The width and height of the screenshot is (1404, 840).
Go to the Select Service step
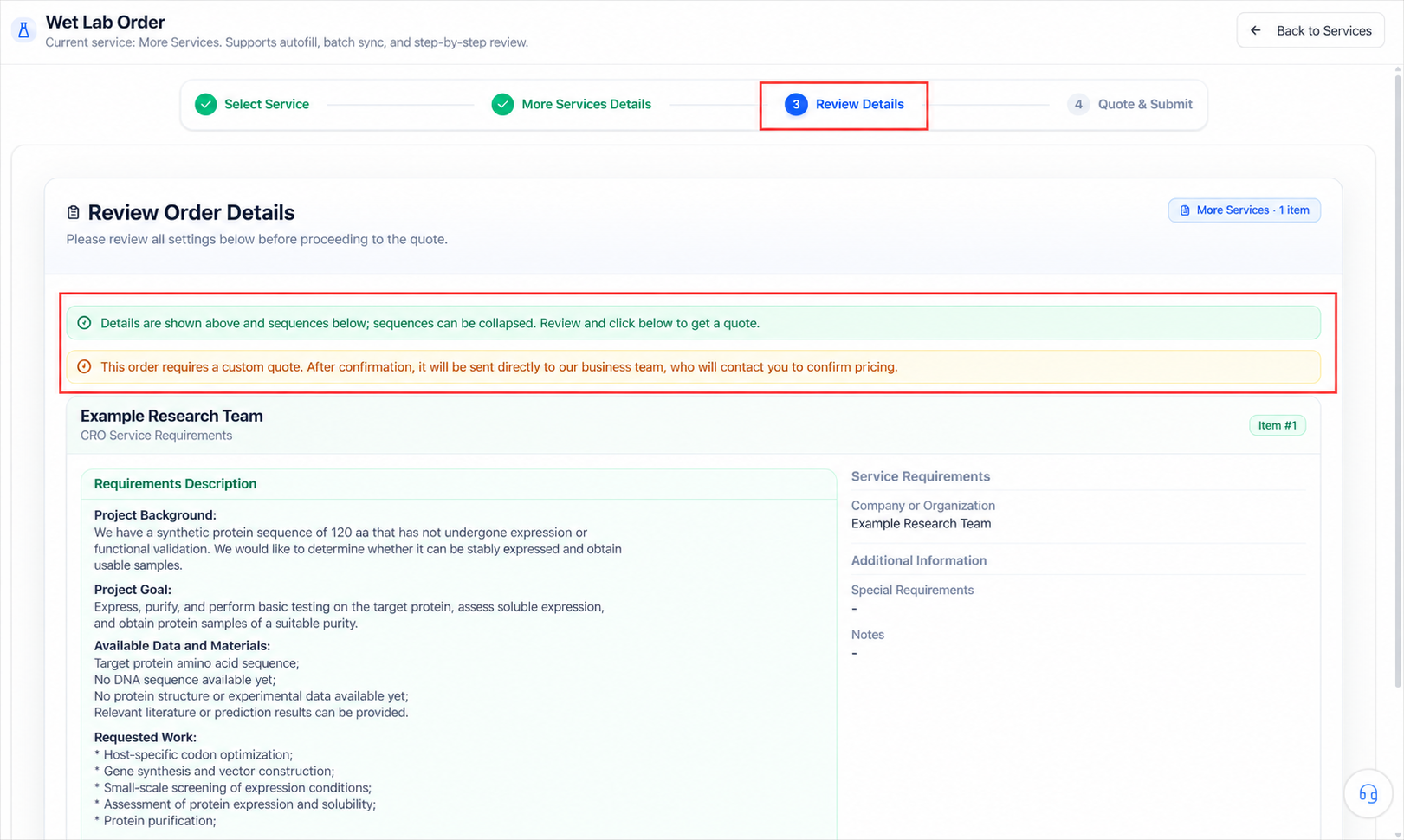point(252,104)
